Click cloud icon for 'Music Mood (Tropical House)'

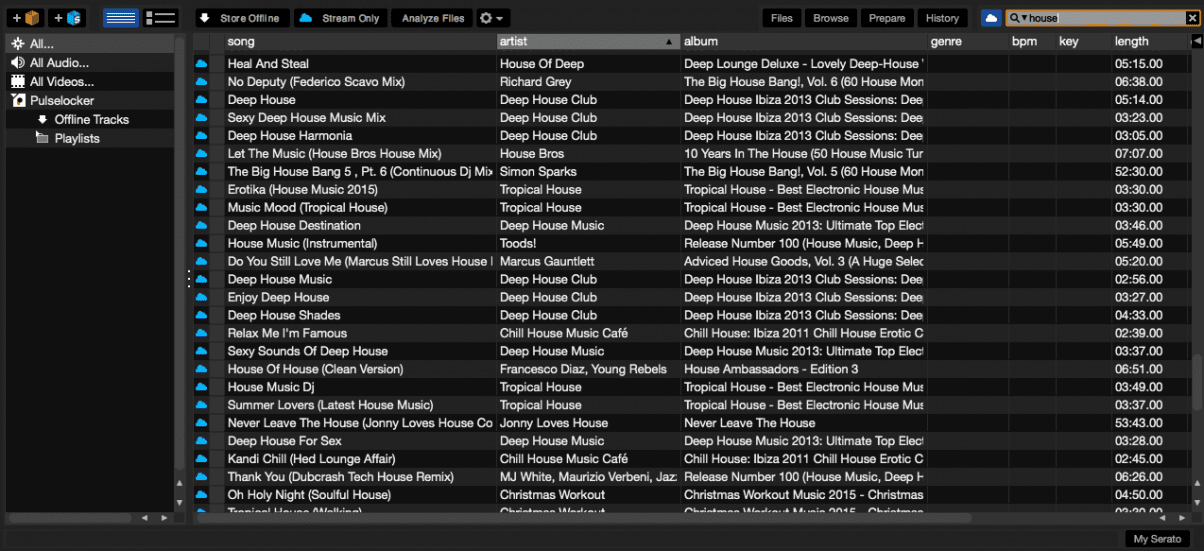tap(201, 208)
